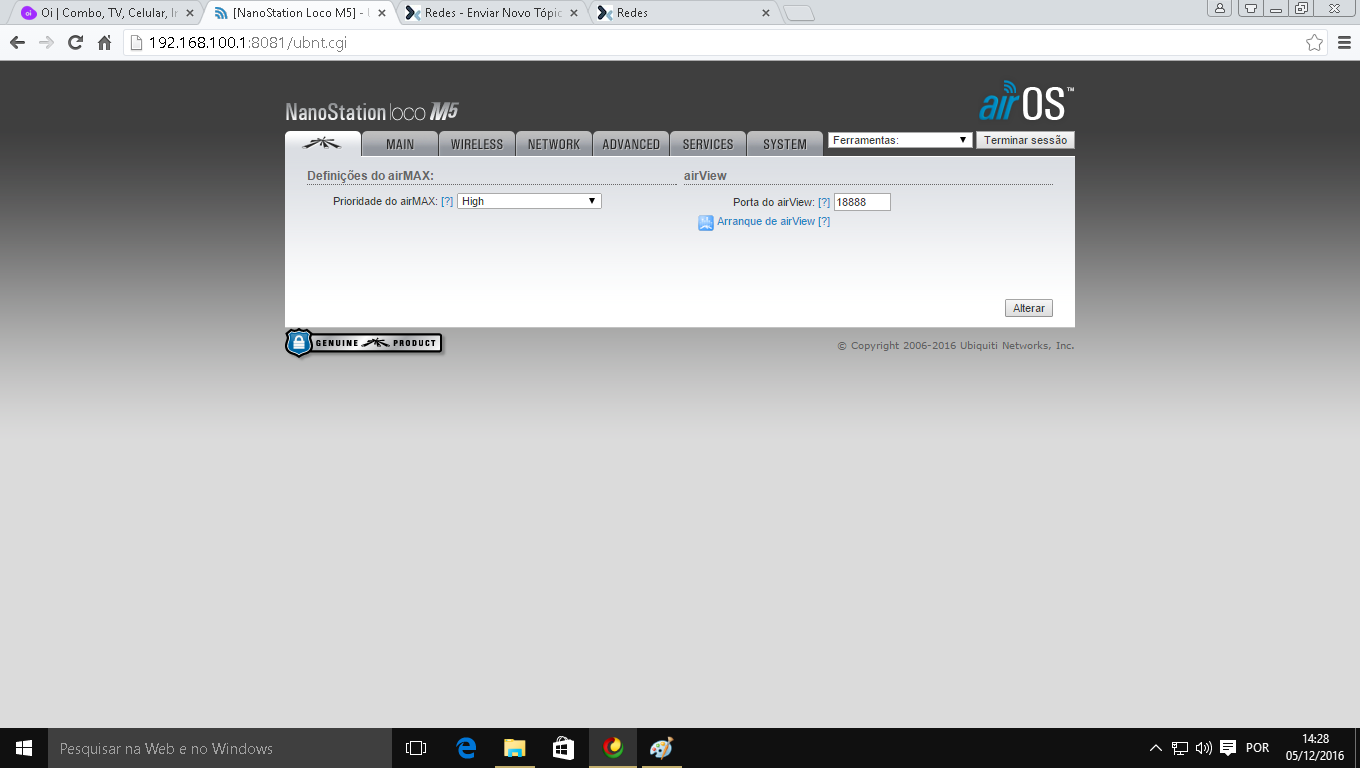Click the Chrome user profile icon
This screenshot has width=1360, height=768.
pyautogui.click(x=1220, y=8)
